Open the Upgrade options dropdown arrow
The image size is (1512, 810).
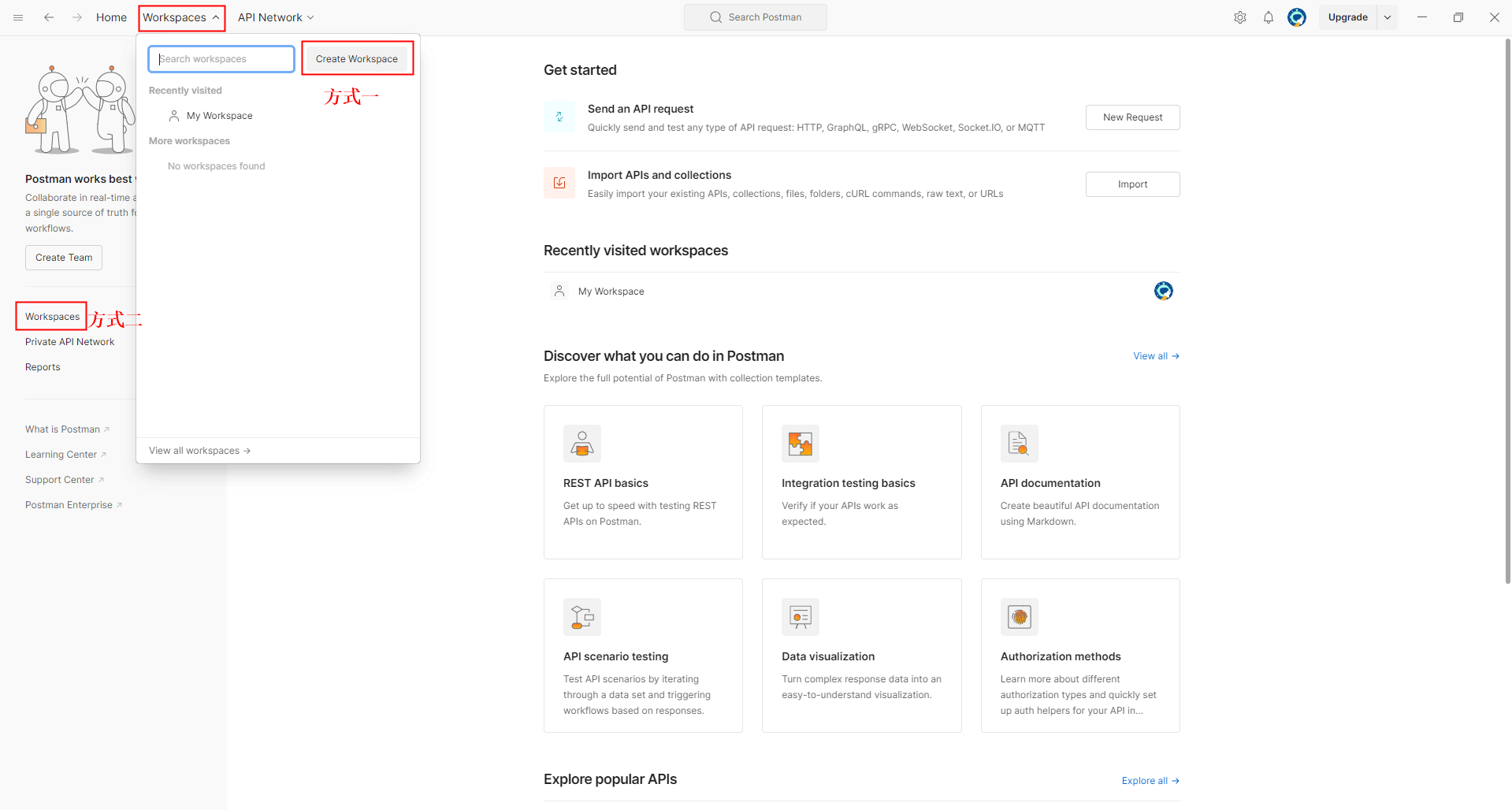tap(1388, 17)
